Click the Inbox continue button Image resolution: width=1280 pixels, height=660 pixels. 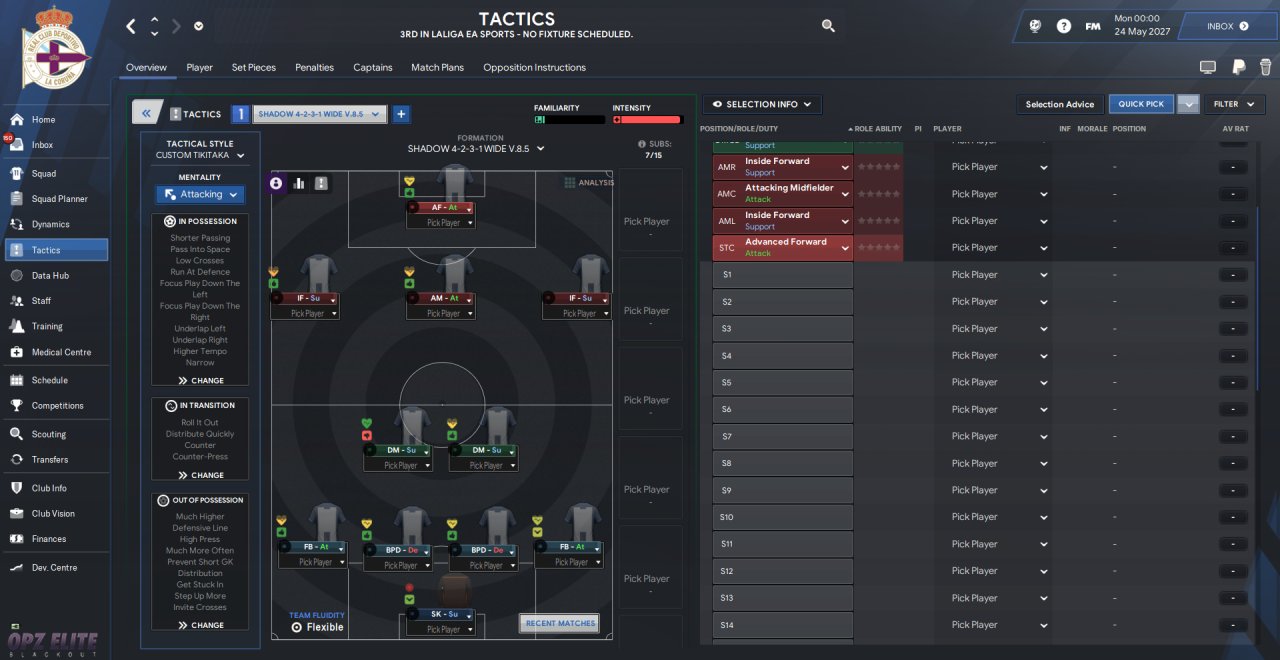pyautogui.click(x=1227, y=26)
